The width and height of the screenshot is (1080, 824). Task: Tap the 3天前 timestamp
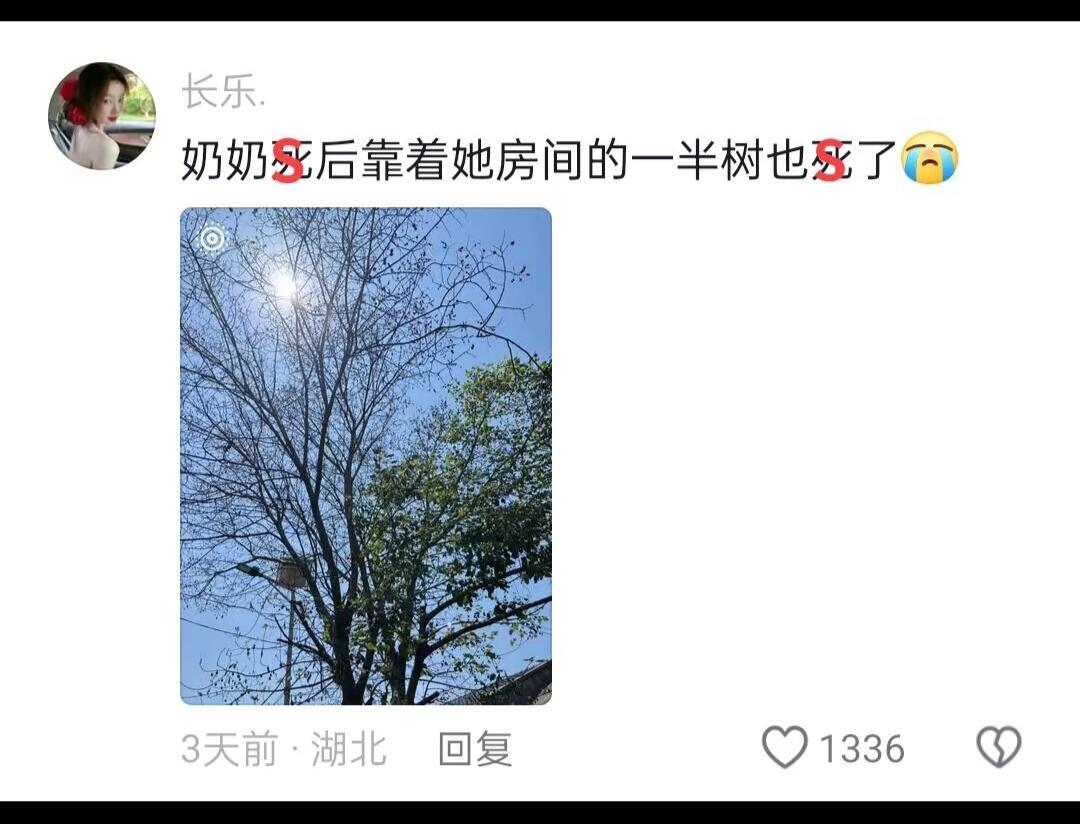(229, 749)
